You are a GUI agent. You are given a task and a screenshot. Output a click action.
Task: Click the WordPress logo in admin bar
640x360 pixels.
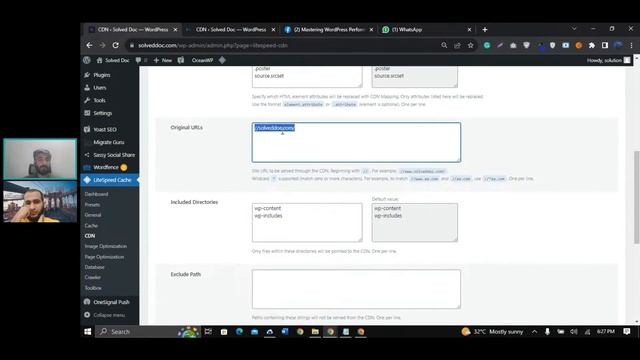[x=87, y=60]
